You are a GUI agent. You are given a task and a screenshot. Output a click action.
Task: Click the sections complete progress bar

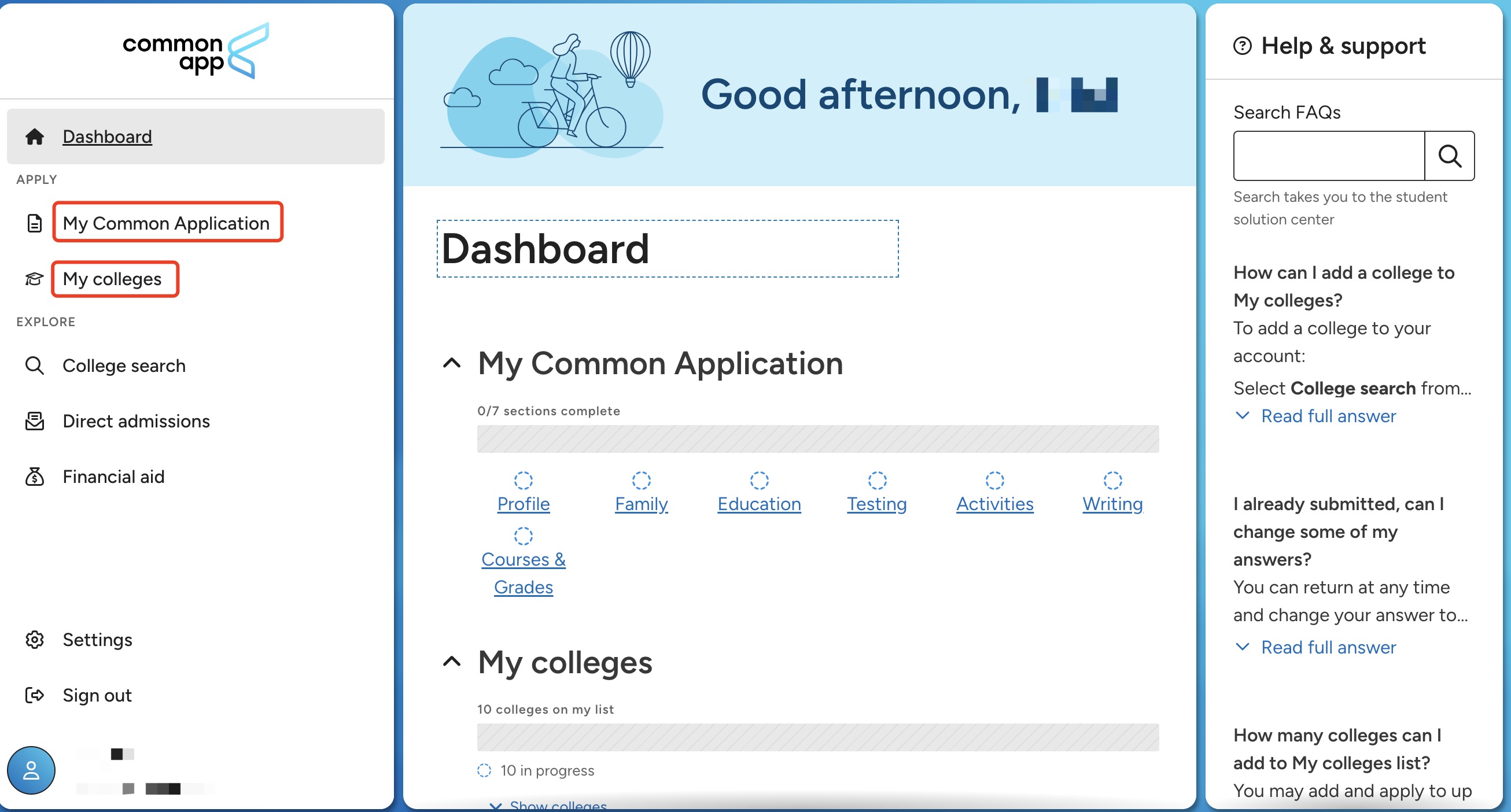click(x=817, y=439)
